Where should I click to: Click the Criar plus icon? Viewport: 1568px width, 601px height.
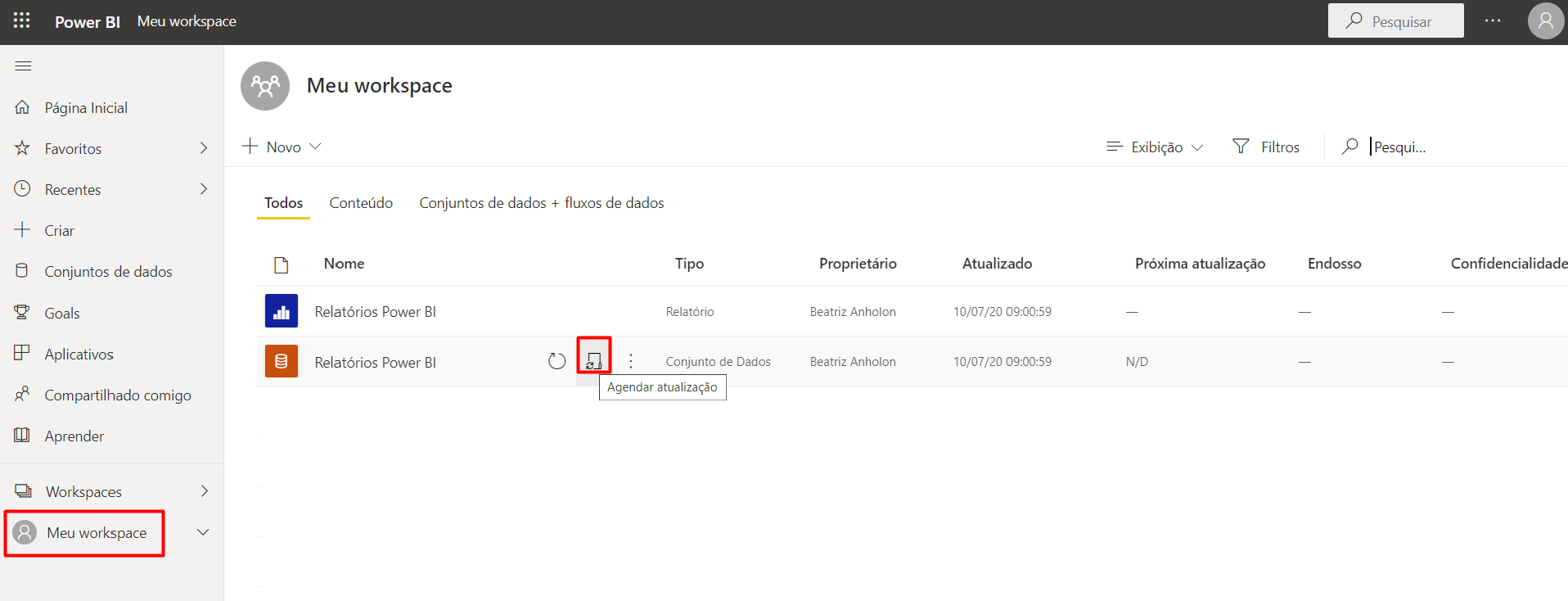click(x=23, y=230)
